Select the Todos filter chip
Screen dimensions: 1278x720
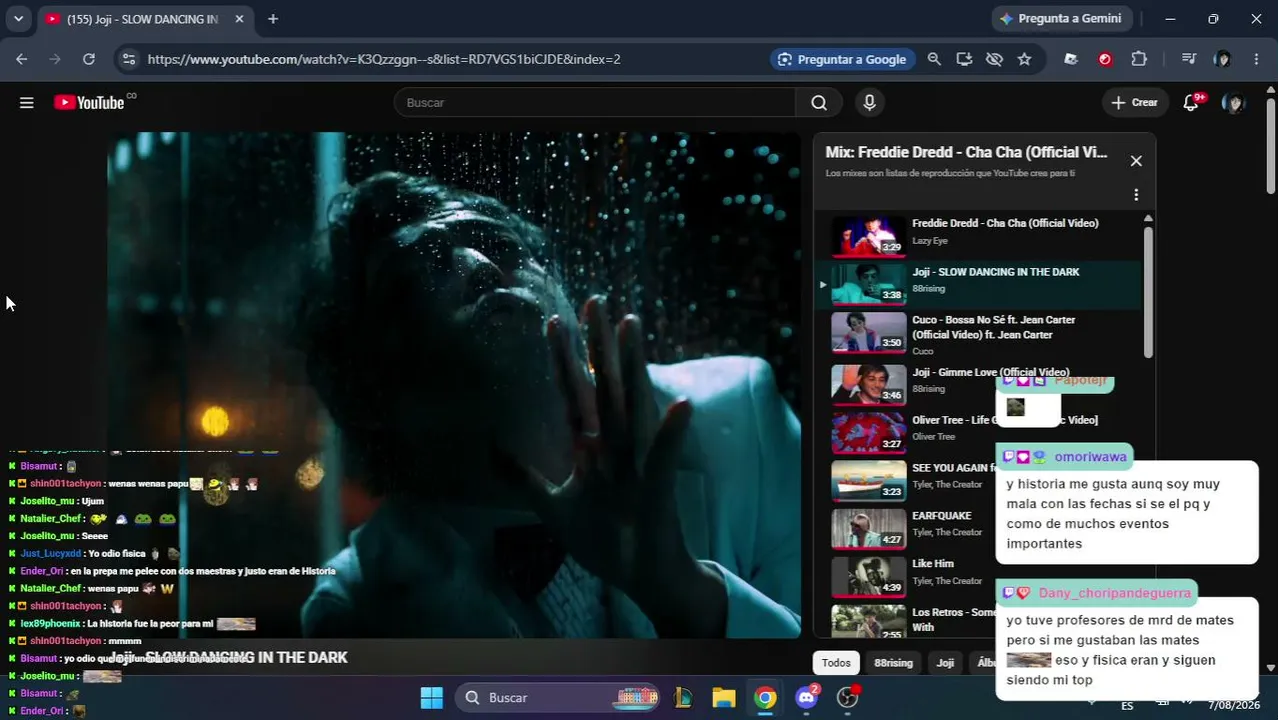coord(836,662)
